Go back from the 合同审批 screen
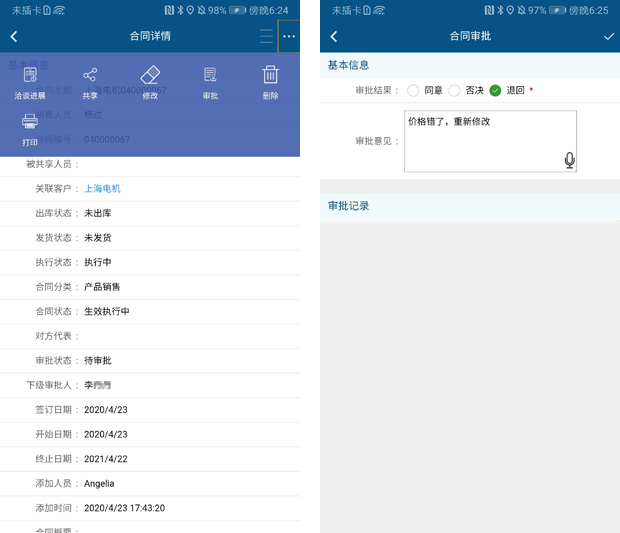620x533 pixels. click(334, 36)
